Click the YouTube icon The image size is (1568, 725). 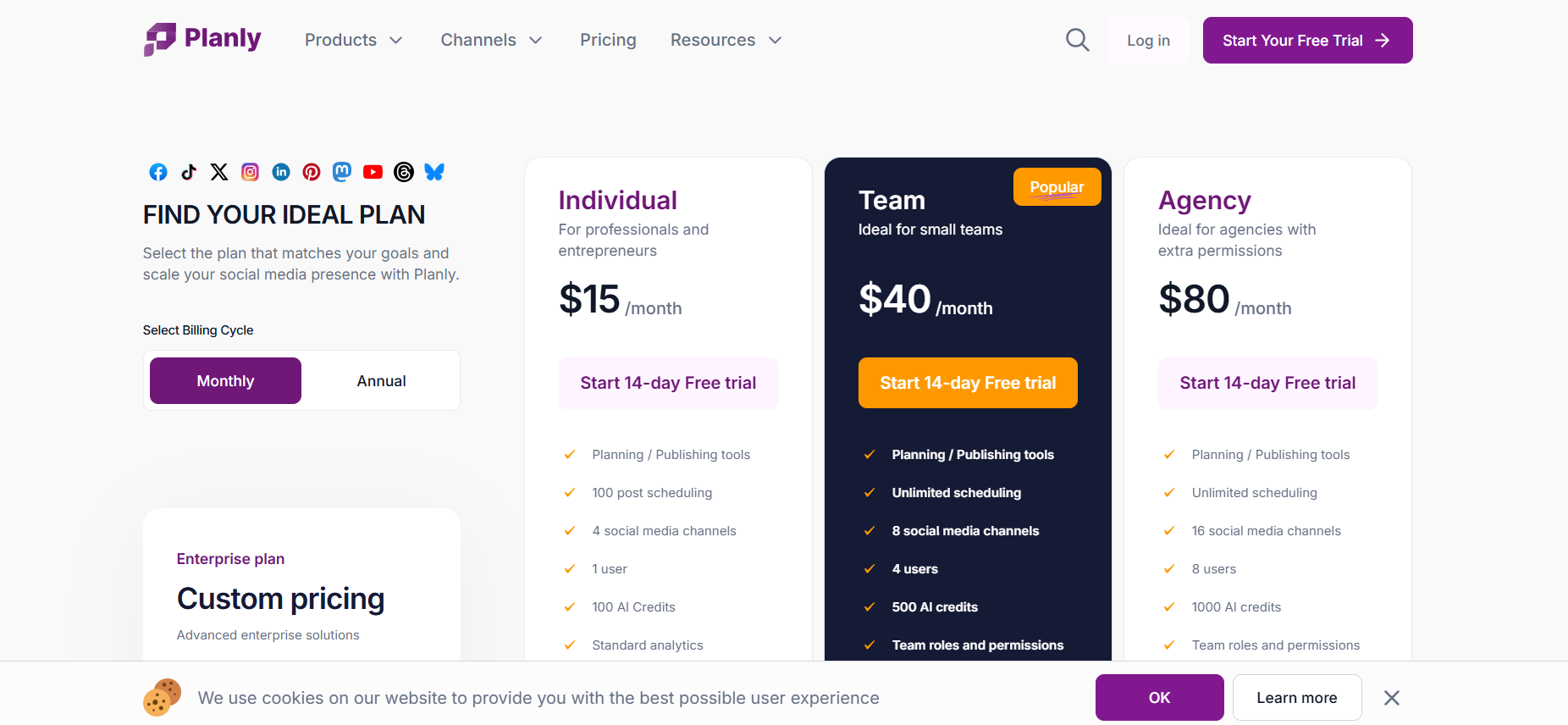(373, 172)
